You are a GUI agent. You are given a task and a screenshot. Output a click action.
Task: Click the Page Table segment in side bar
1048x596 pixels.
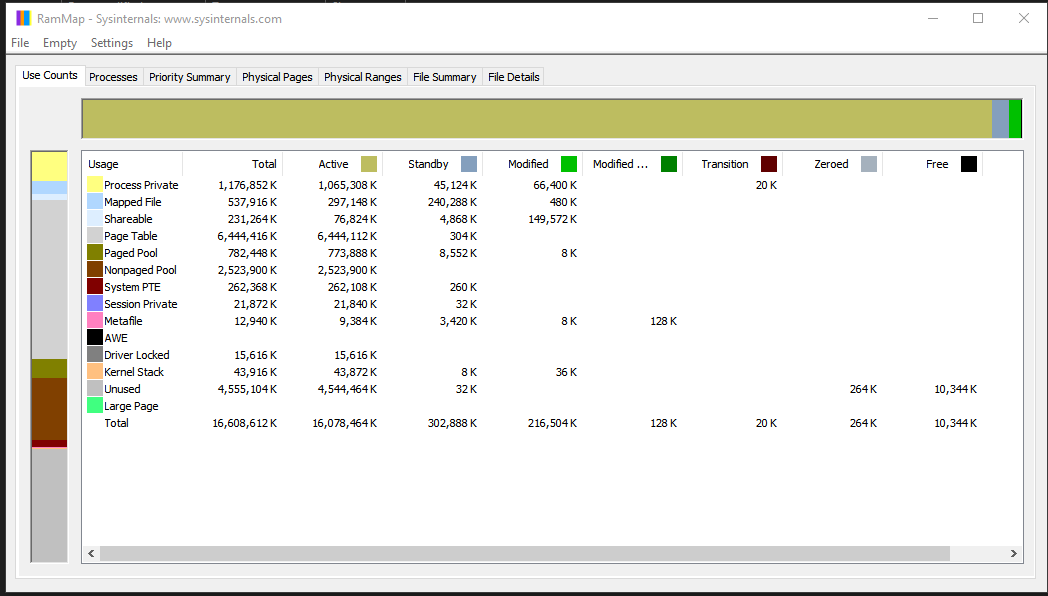pyautogui.click(x=49, y=279)
